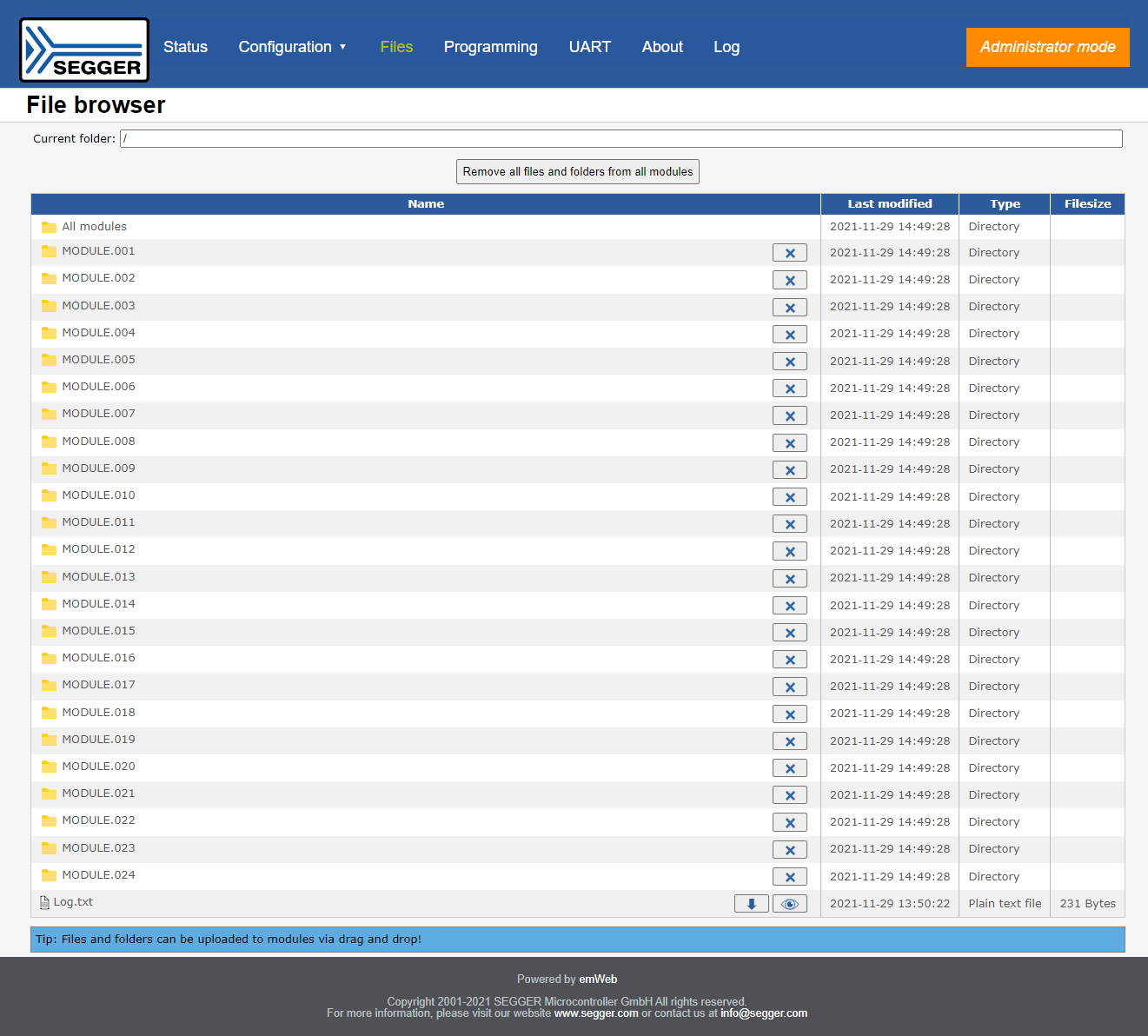Visit the www.segger.com footer link
The height and width of the screenshot is (1036, 1148).
595,1013
